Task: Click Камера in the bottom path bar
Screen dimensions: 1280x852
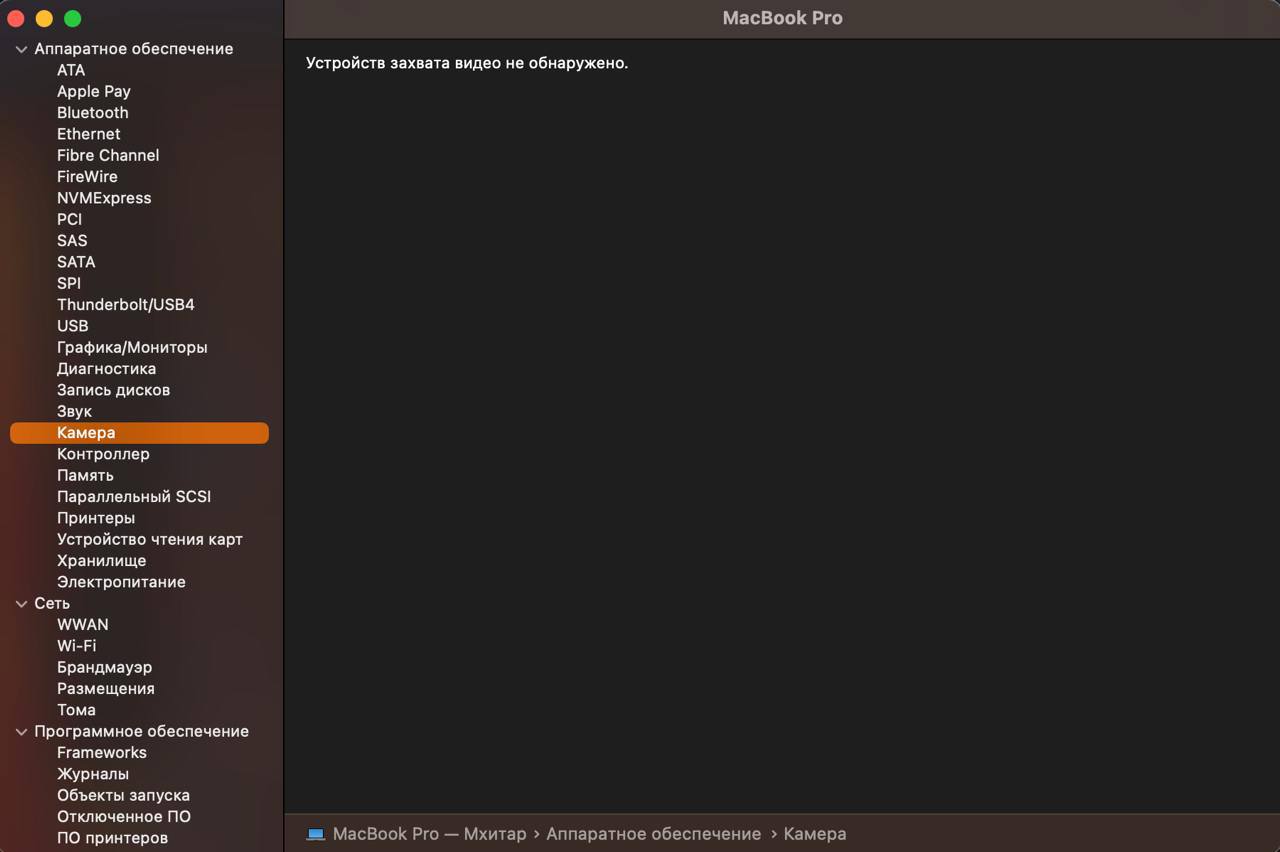Action: (815, 834)
